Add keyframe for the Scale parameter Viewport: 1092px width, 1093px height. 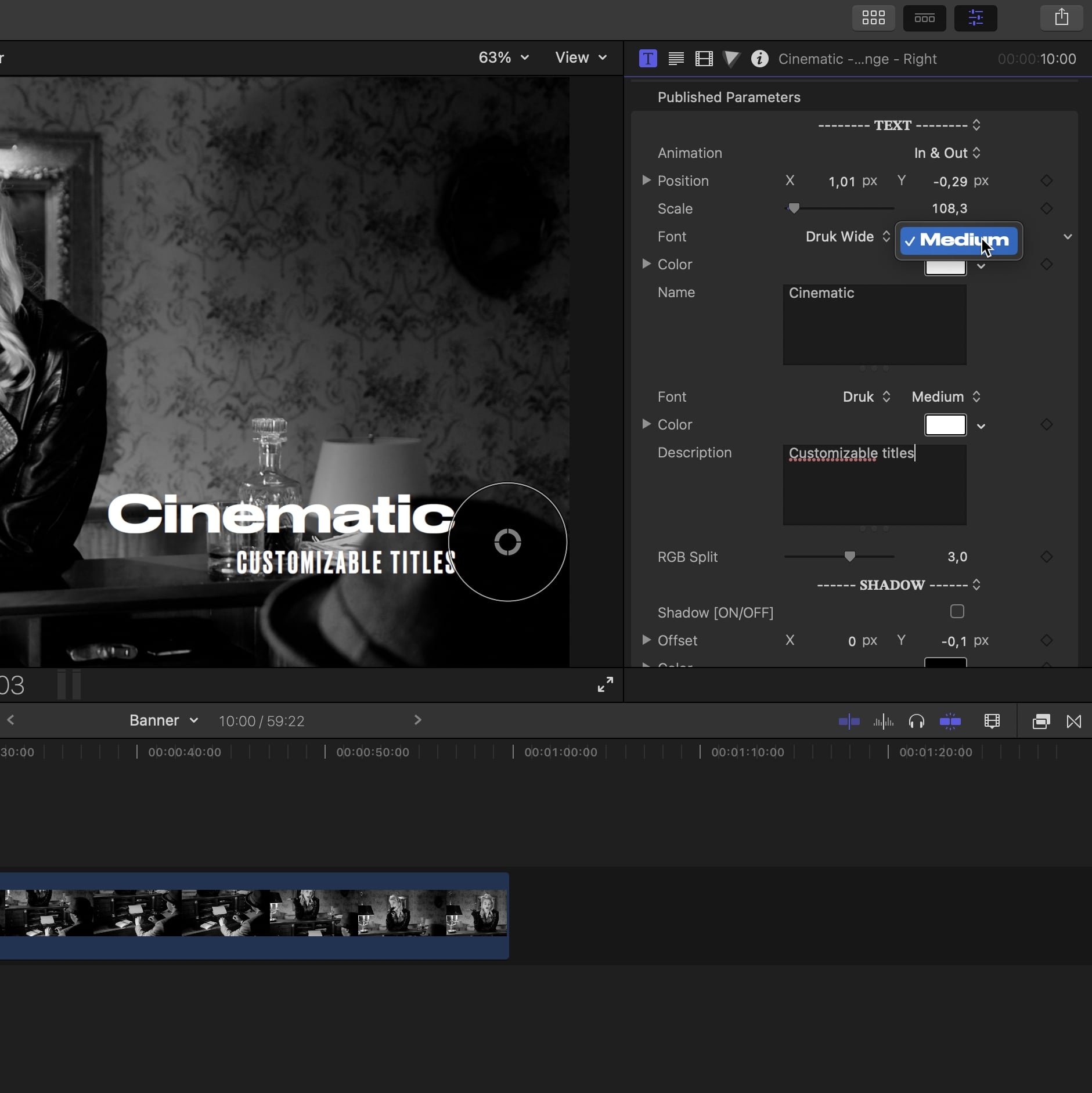tap(1046, 208)
